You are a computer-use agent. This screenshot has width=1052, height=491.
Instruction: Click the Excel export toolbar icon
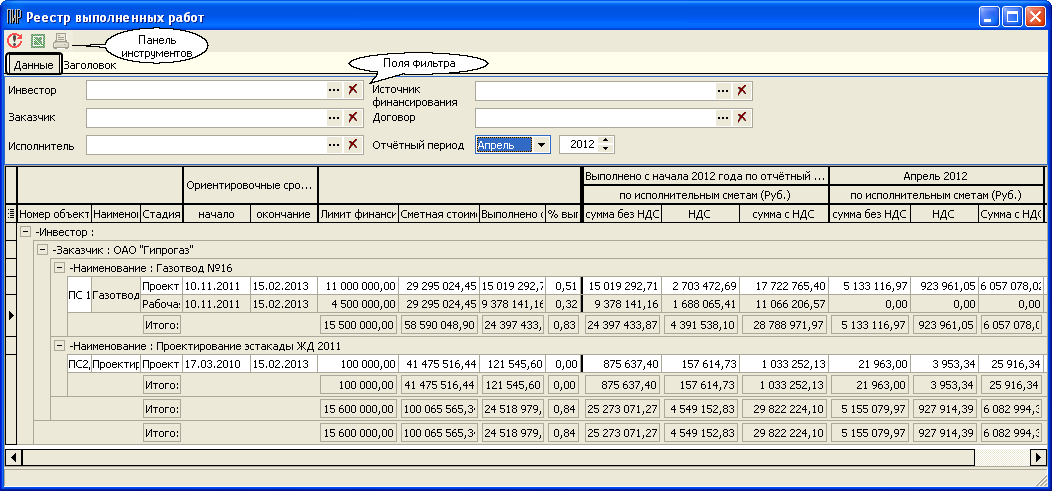pyautogui.click(x=38, y=41)
